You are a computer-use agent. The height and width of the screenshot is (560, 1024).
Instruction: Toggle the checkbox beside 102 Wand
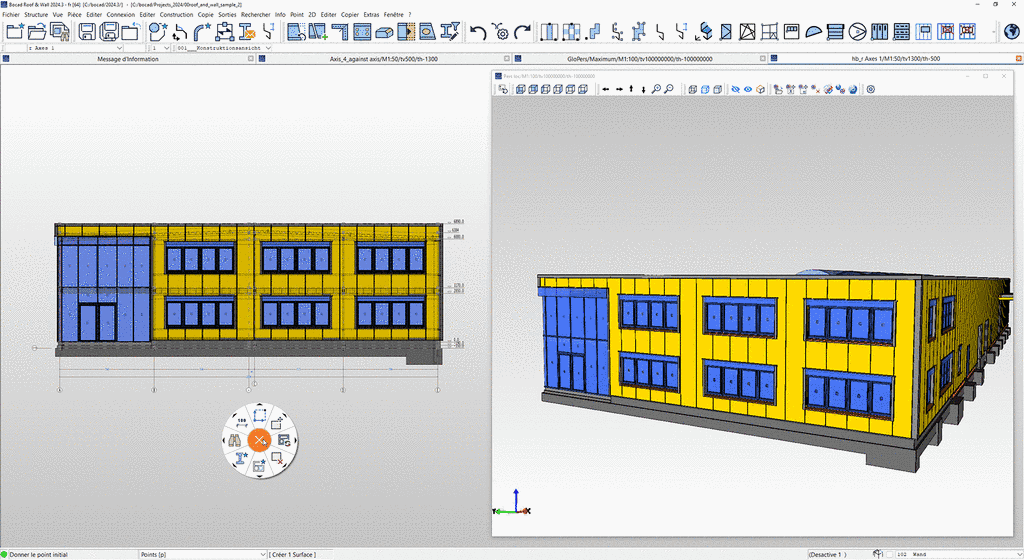click(x=890, y=554)
